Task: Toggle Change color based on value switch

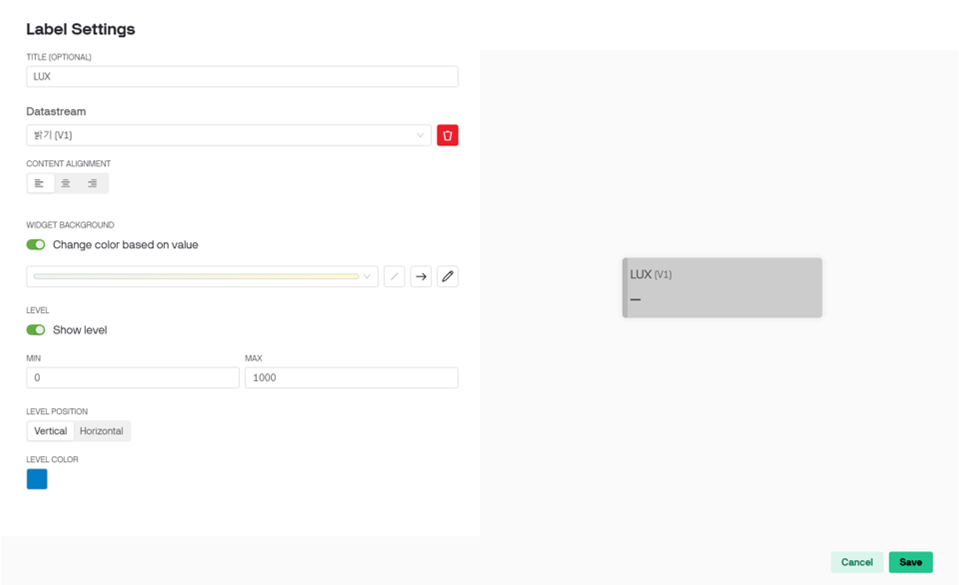Action: point(35,245)
